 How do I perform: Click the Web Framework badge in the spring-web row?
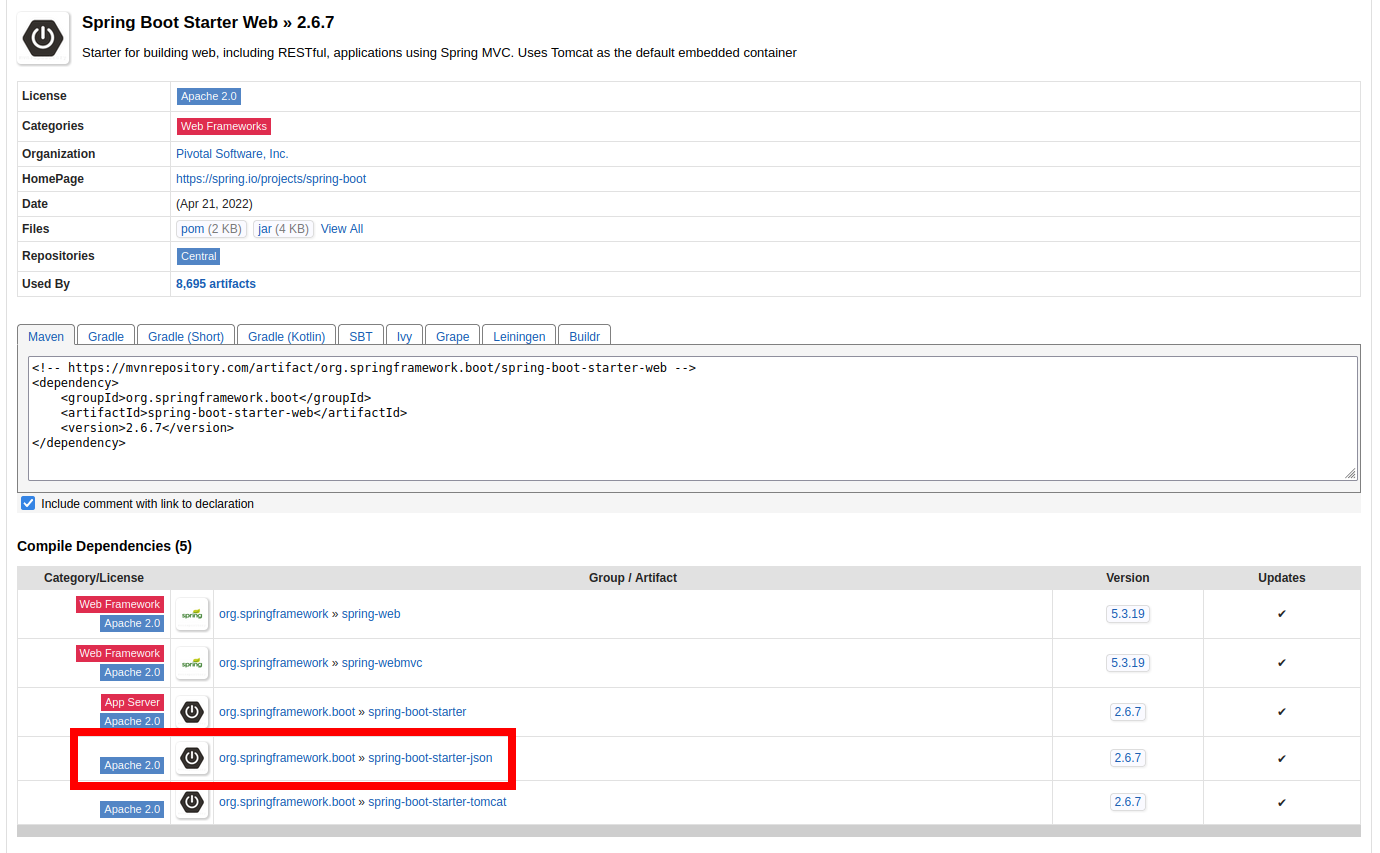(120, 604)
